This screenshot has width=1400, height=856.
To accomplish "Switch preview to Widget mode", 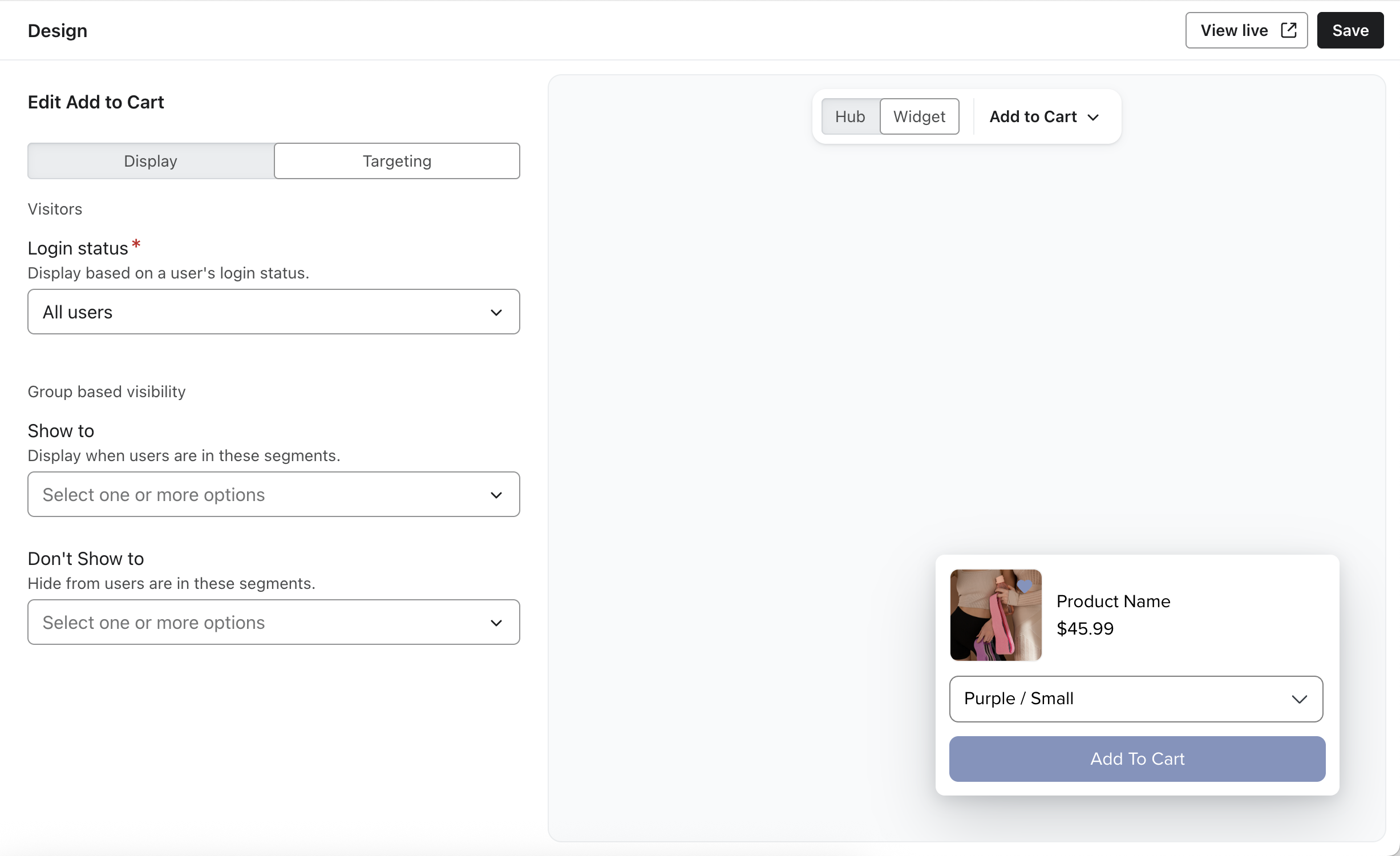I will (x=919, y=116).
